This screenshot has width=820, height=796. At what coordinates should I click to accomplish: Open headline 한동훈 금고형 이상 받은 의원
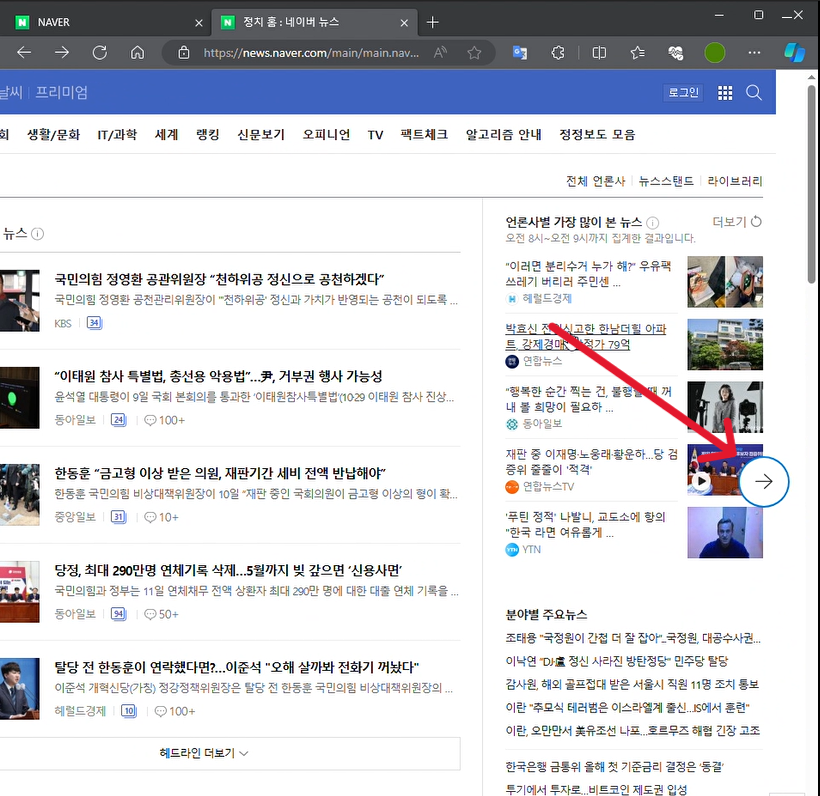pyautogui.click(x=220, y=473)
